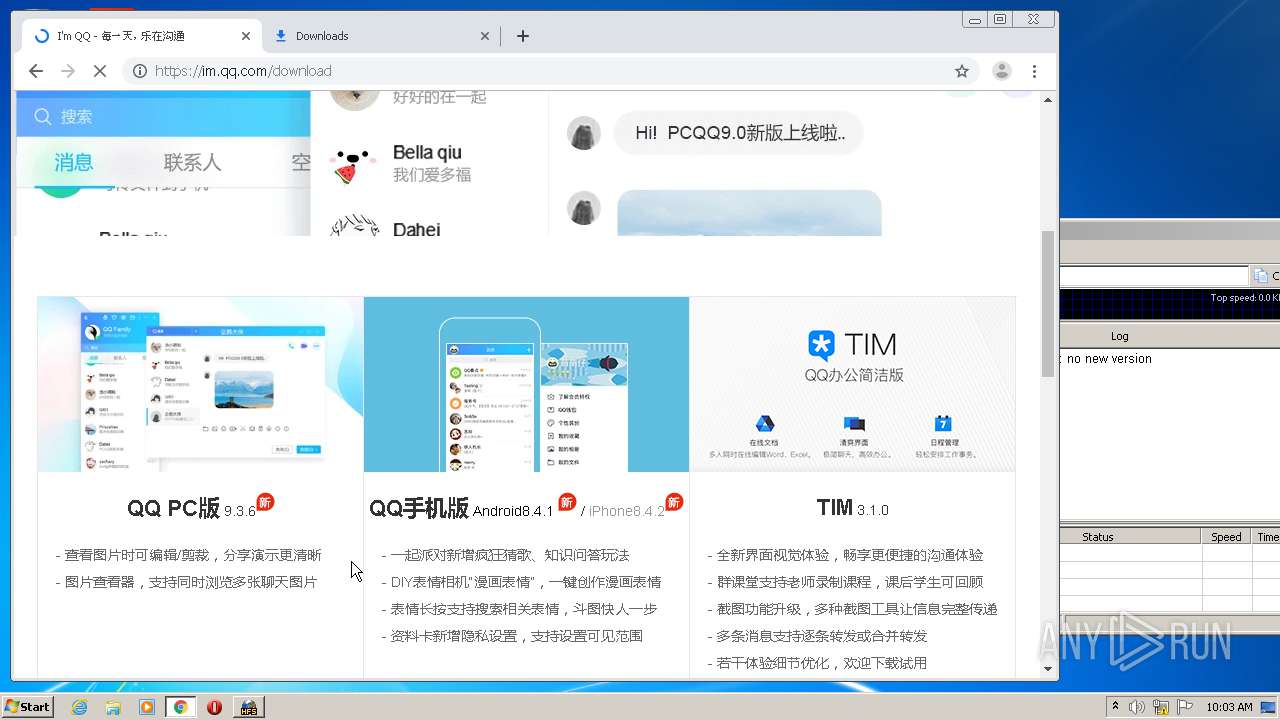This screenshot has height=720, width=1280.
Task: Open the Bella qiu chat entry
Action: click(428, 164)
